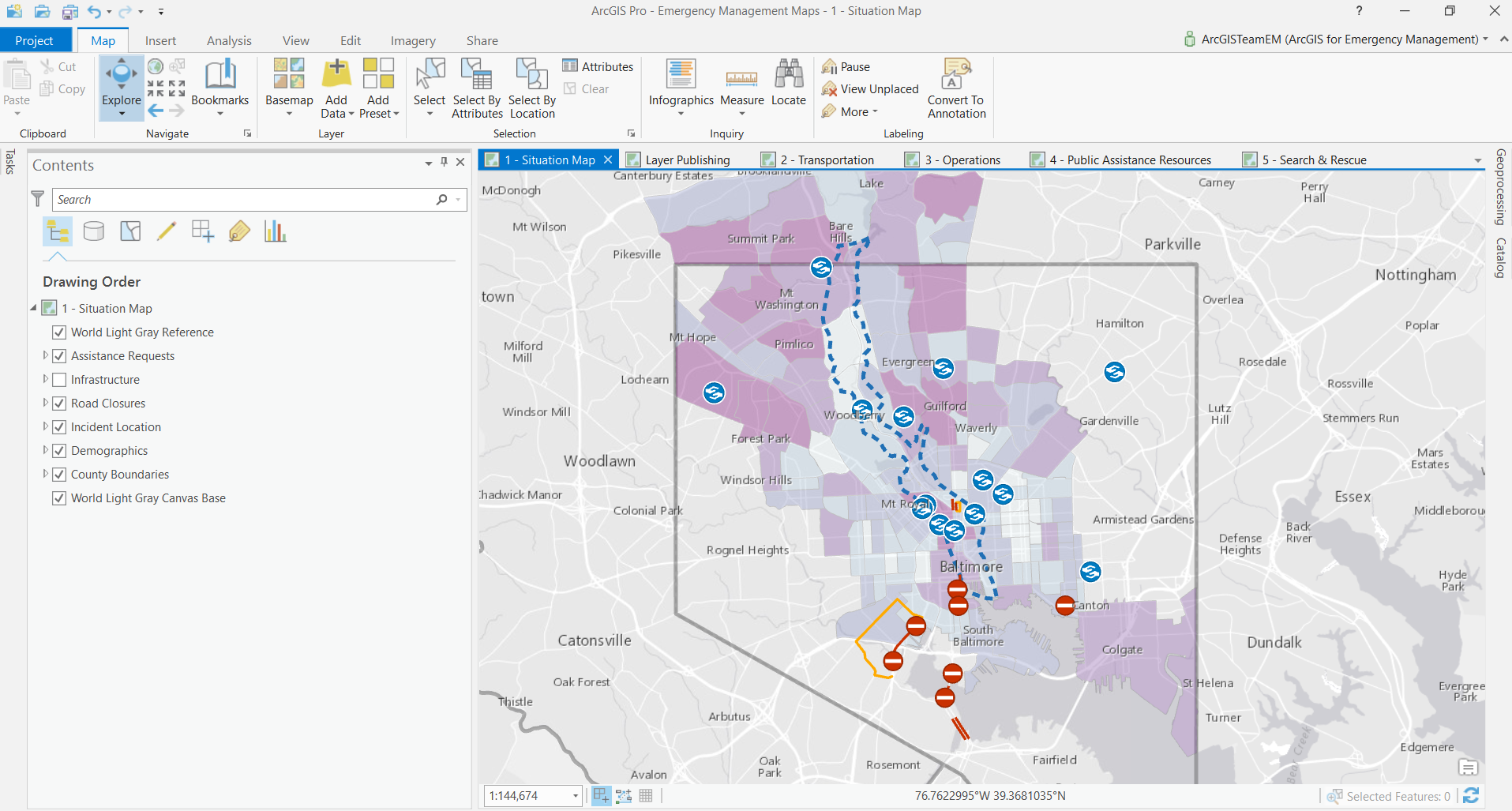Image resolution: width=1512 pixels, height=811 pixels.
Task: List layers by snapping
Action: pos(203,231)
